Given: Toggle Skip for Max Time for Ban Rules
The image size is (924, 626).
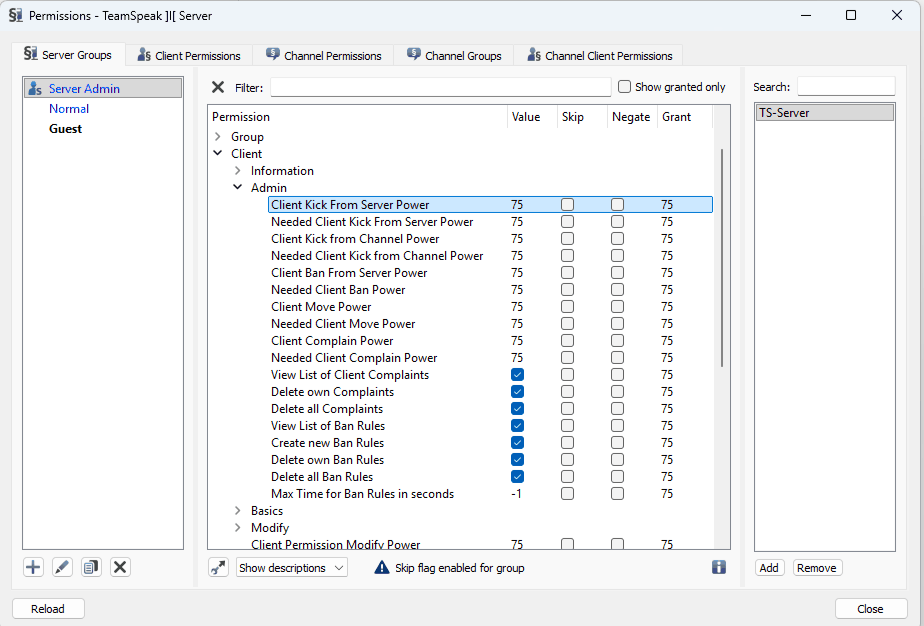Looking at the screenshot, I should point(567,493).
